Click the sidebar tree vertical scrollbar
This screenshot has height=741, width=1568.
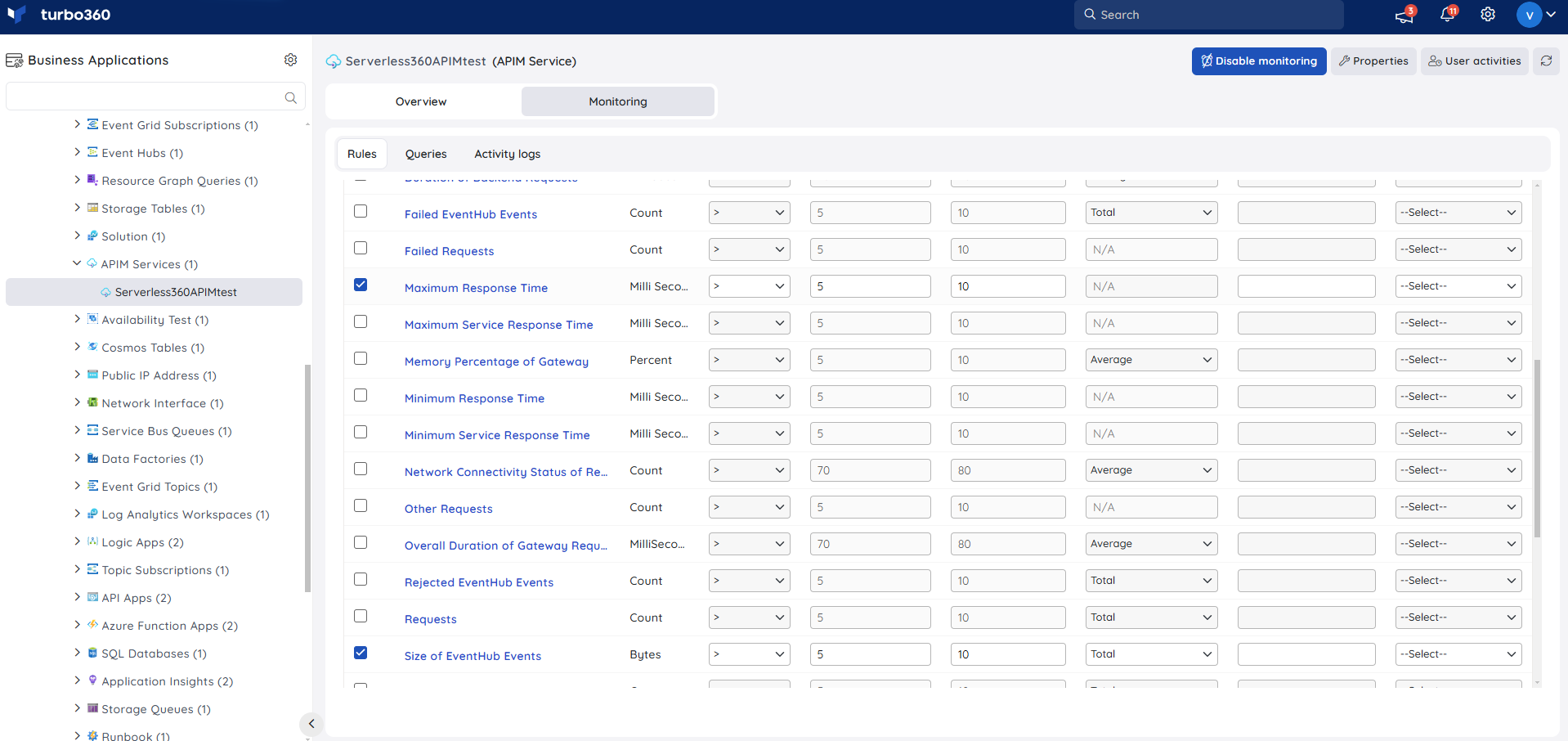307,478
